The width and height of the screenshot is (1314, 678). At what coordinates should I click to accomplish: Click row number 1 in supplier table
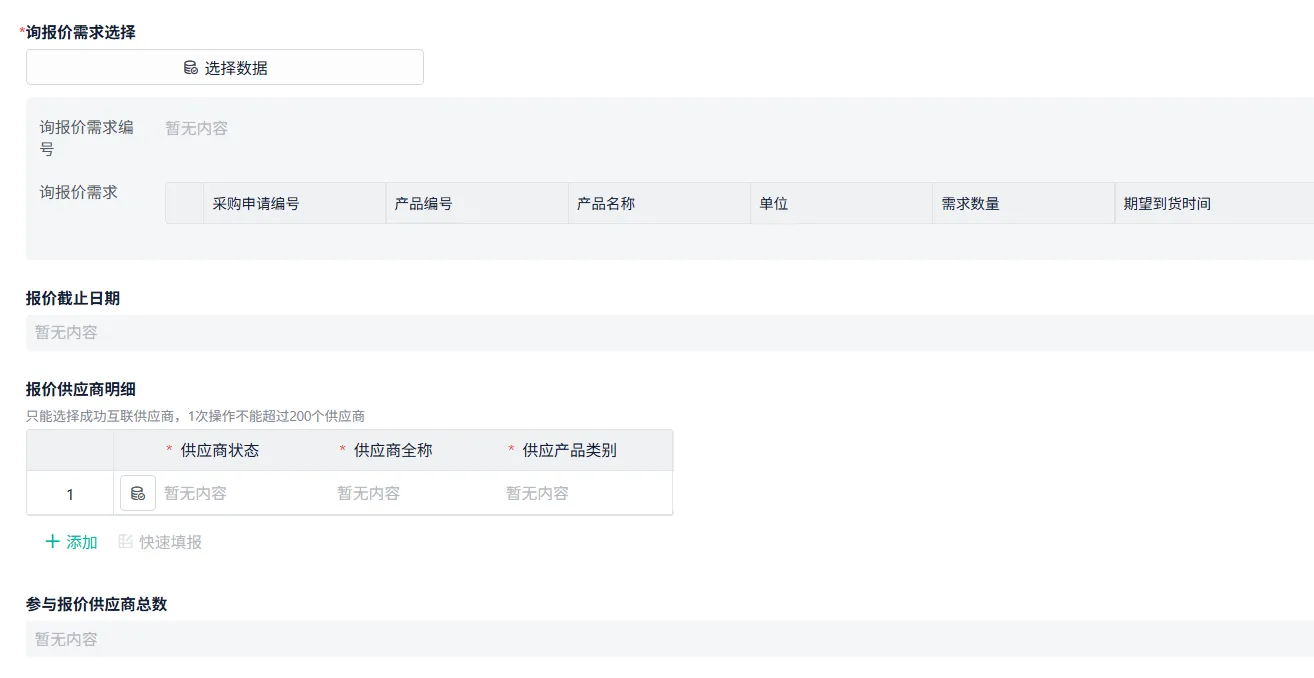(x=70, y=494)
